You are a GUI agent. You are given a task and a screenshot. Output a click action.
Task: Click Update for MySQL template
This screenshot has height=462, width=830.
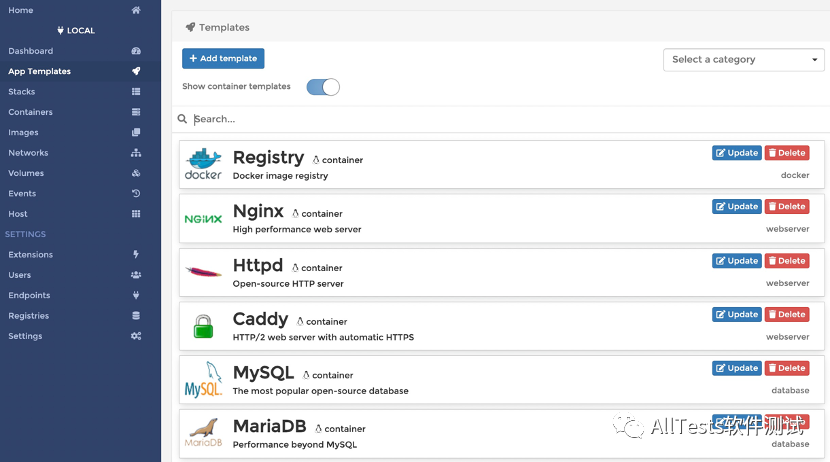(737, 368)
